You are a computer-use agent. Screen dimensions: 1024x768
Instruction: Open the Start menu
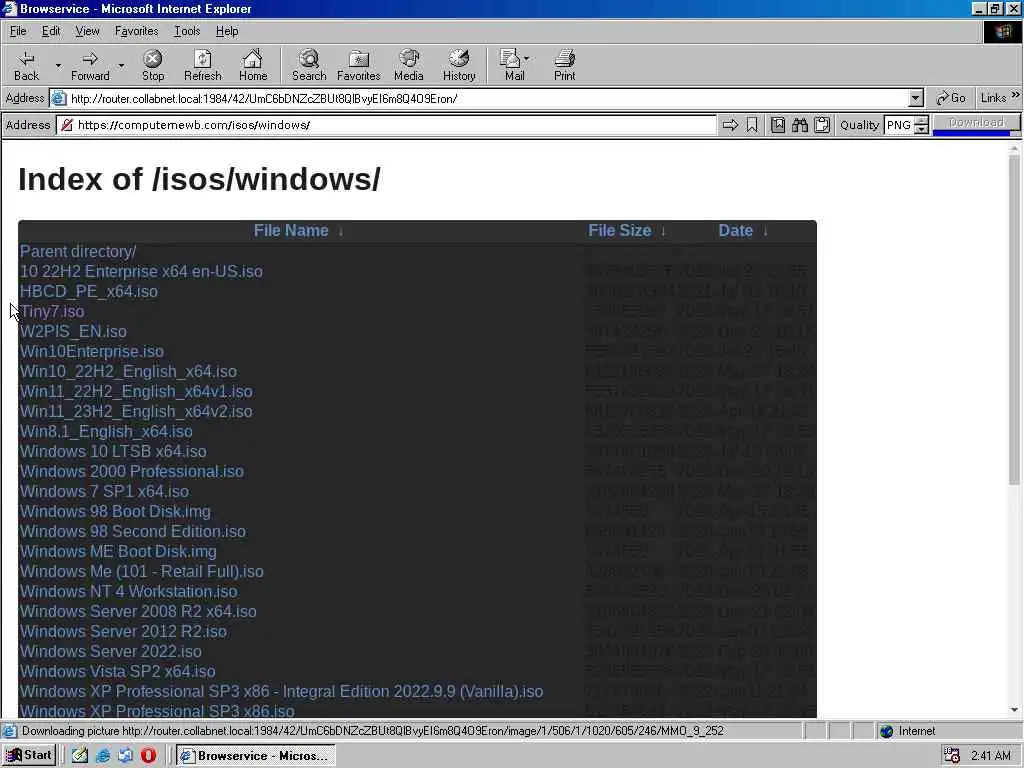(x=29, y=756)
